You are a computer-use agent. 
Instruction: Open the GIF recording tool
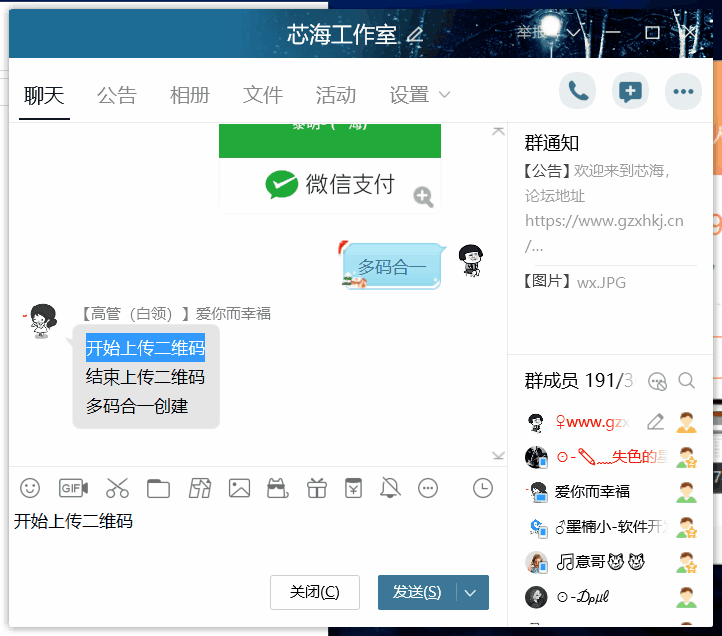coord(73,488)
